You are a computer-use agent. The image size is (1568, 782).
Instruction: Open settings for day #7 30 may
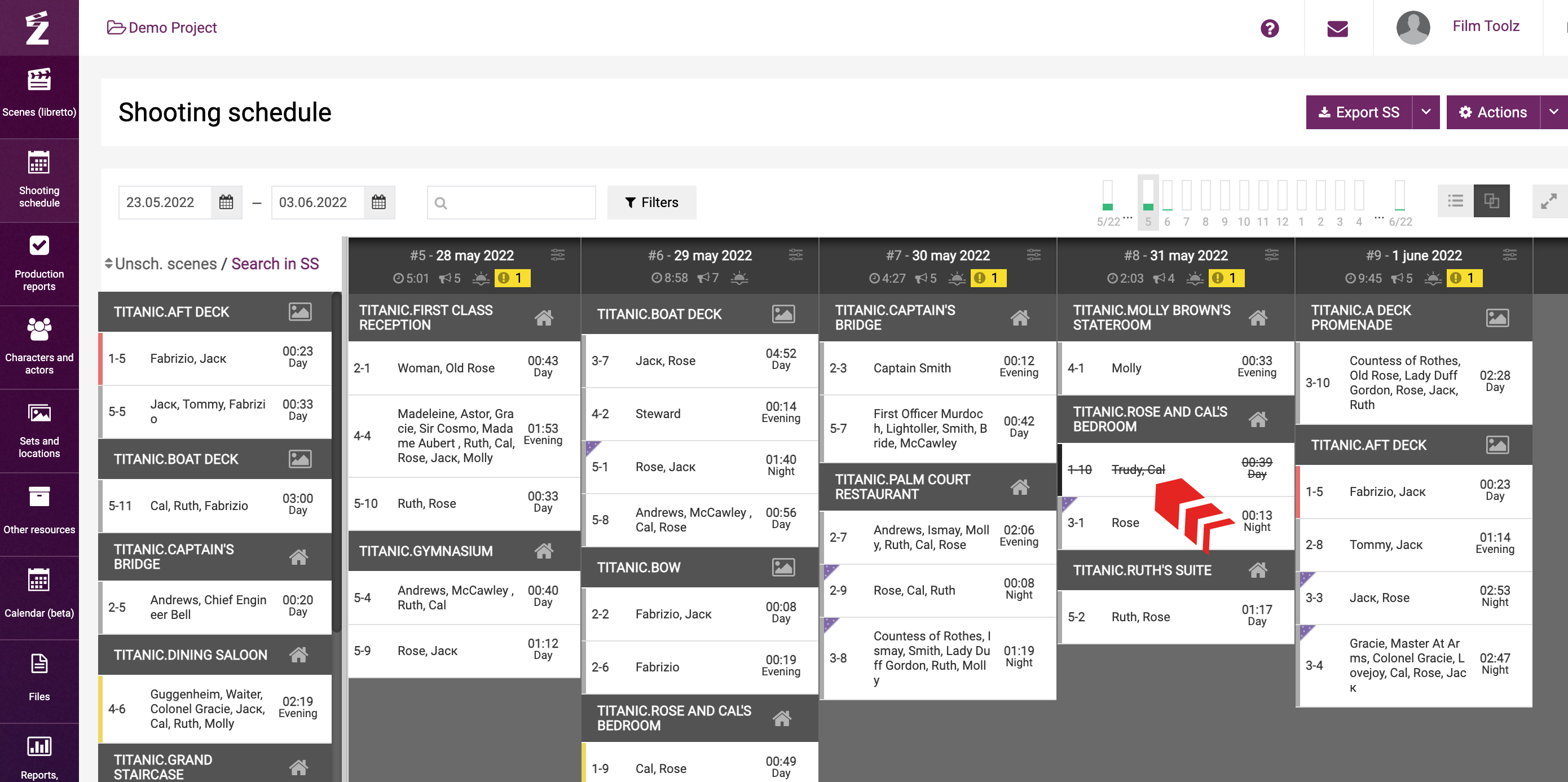coord(1033,254)
